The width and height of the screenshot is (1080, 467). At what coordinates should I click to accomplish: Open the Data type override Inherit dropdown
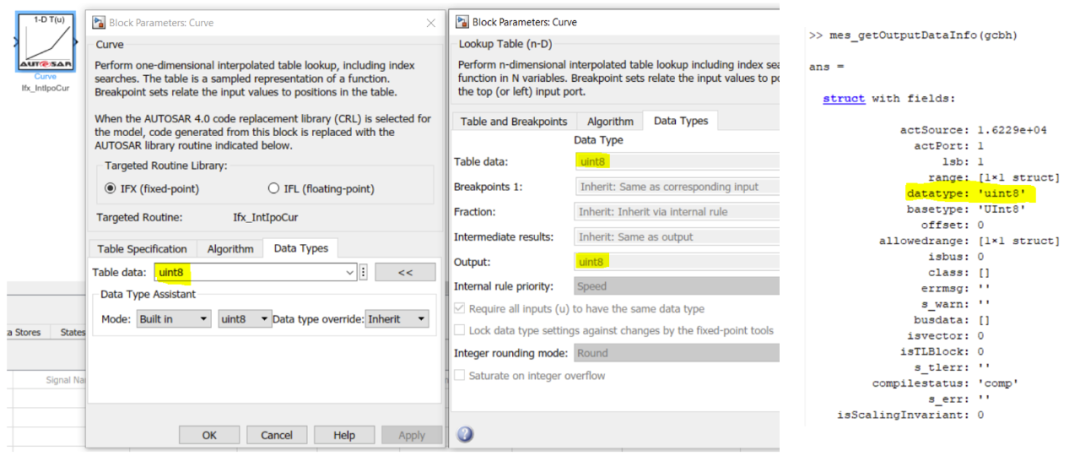[397, 319]
